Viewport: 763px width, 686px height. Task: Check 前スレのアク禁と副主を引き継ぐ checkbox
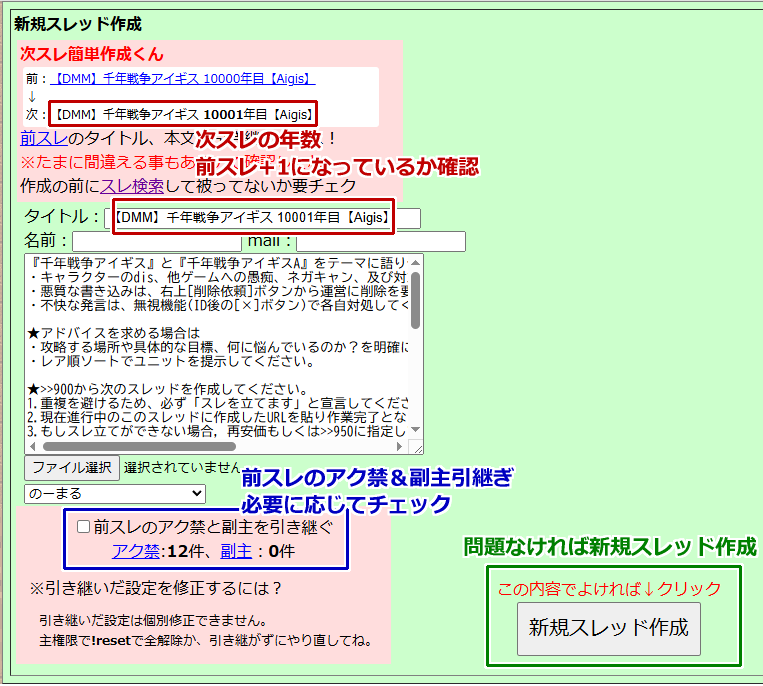tap(84, 526)
